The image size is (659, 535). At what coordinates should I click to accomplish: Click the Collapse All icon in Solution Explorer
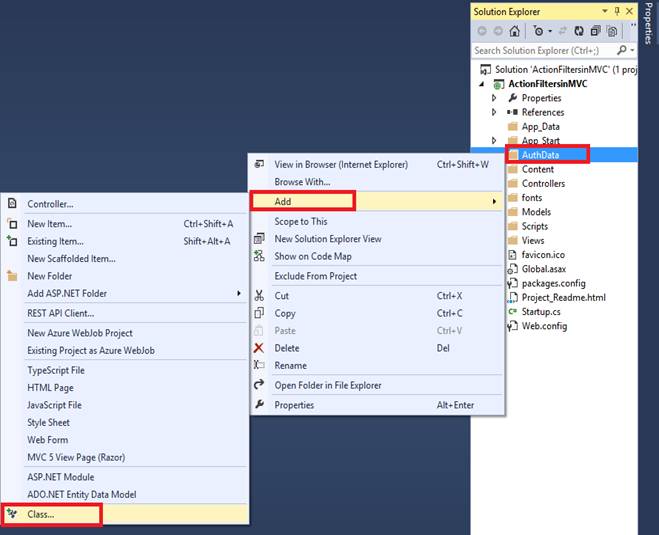tap(595, 31)
